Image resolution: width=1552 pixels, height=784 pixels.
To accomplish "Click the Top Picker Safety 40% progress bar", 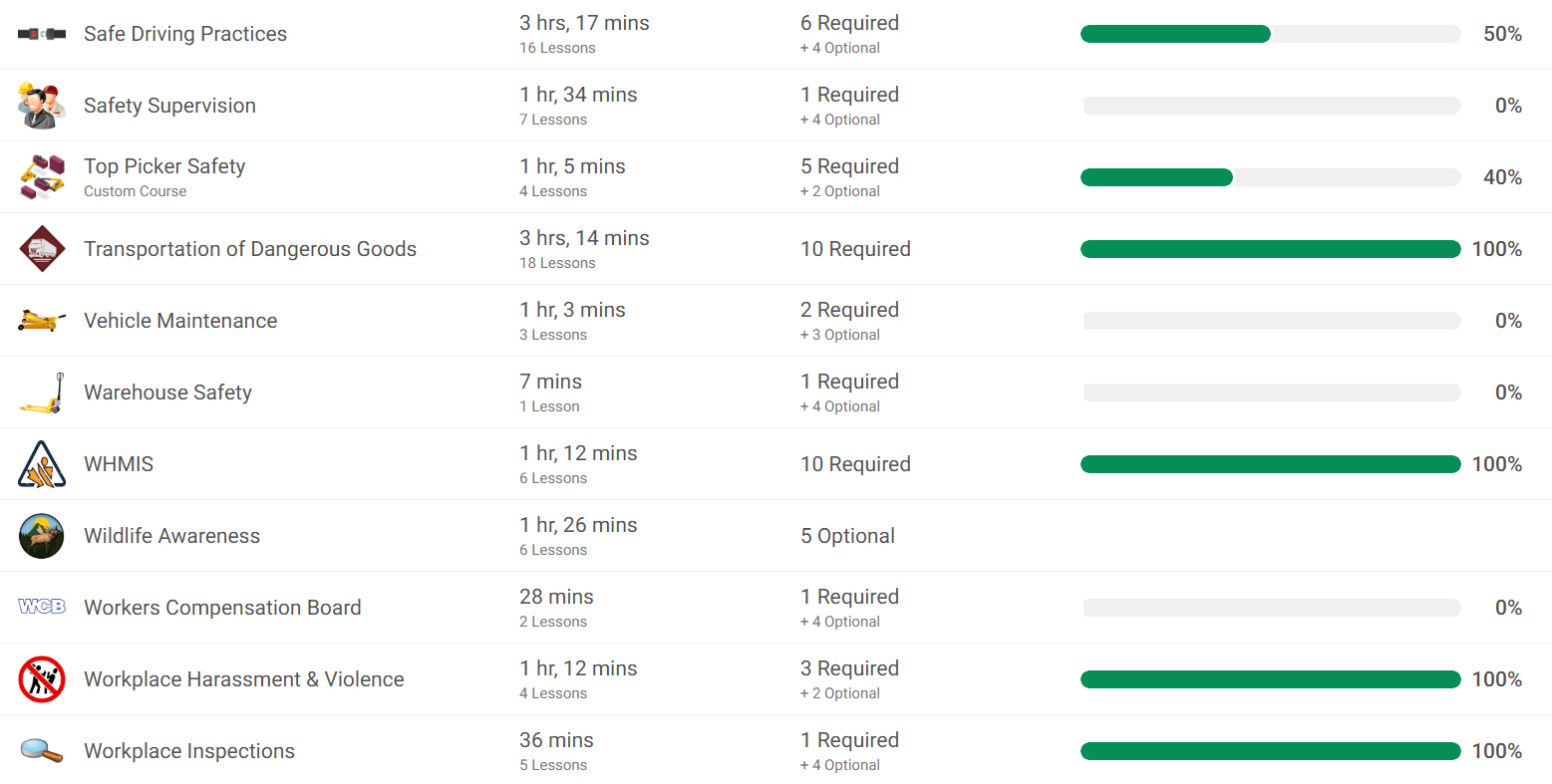I will coord(1270,177).
